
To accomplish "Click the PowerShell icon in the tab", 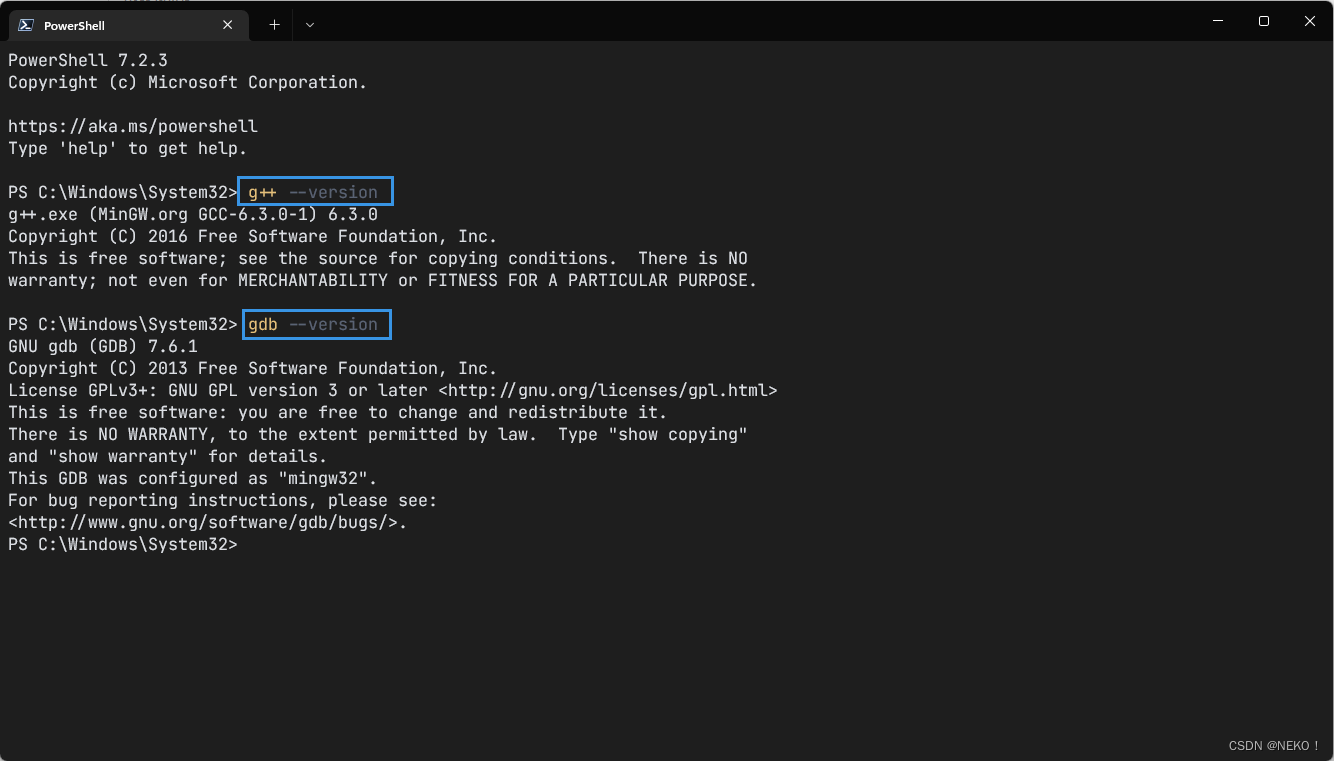I will (x=26, y=25).
